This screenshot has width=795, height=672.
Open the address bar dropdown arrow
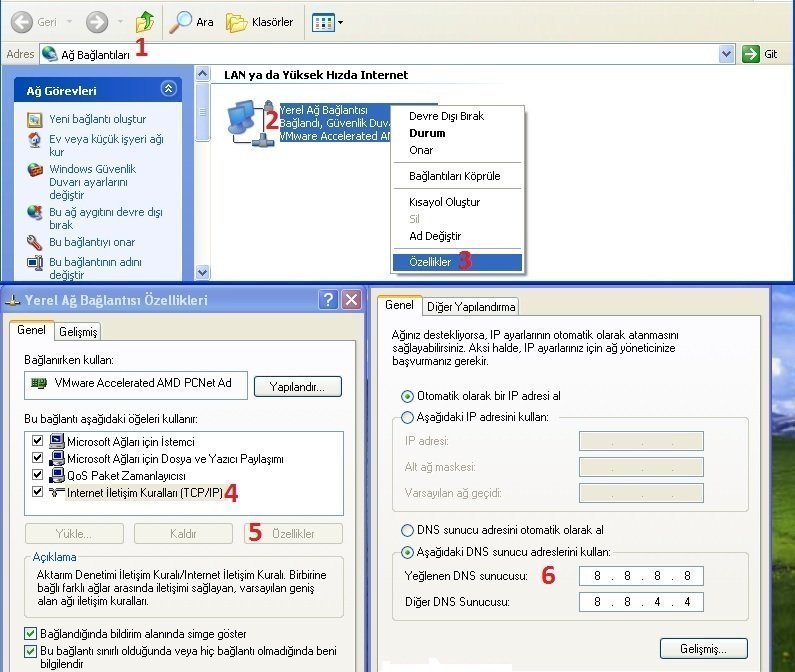727,54
